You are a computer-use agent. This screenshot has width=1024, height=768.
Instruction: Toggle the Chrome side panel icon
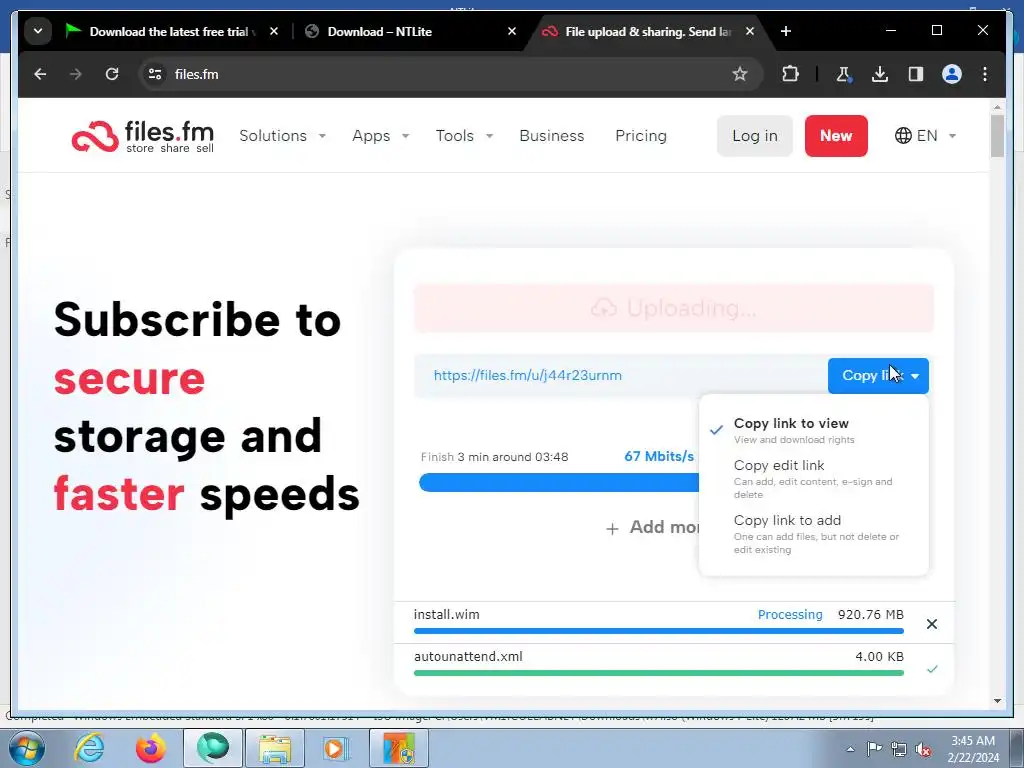tap(916, 74)
